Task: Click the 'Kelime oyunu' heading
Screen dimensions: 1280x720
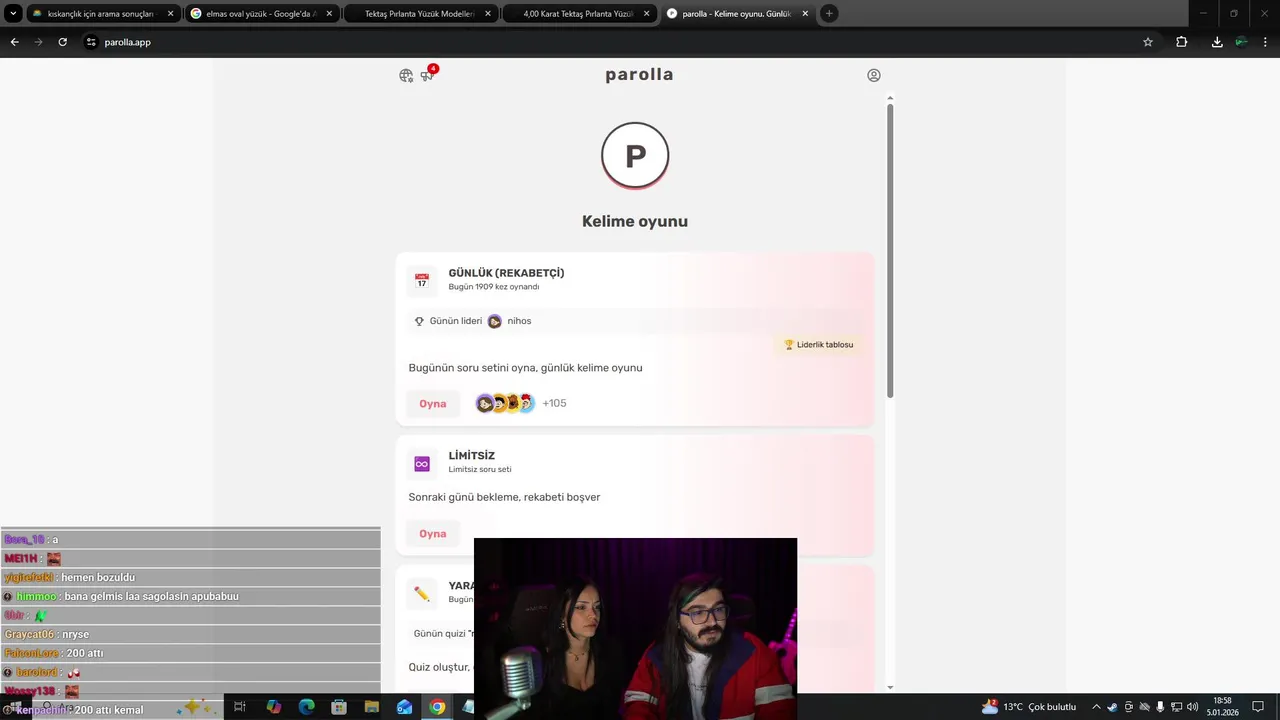Action: tap(635, 221)
